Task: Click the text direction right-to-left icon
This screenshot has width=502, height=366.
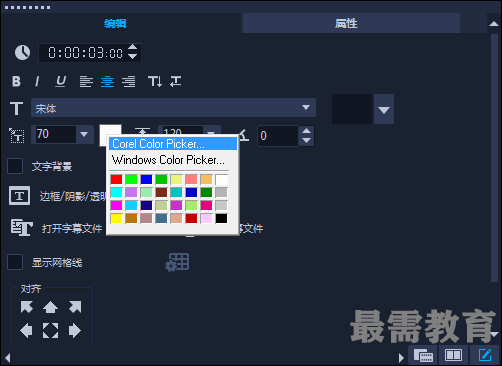Action: [x=176, y=81]
